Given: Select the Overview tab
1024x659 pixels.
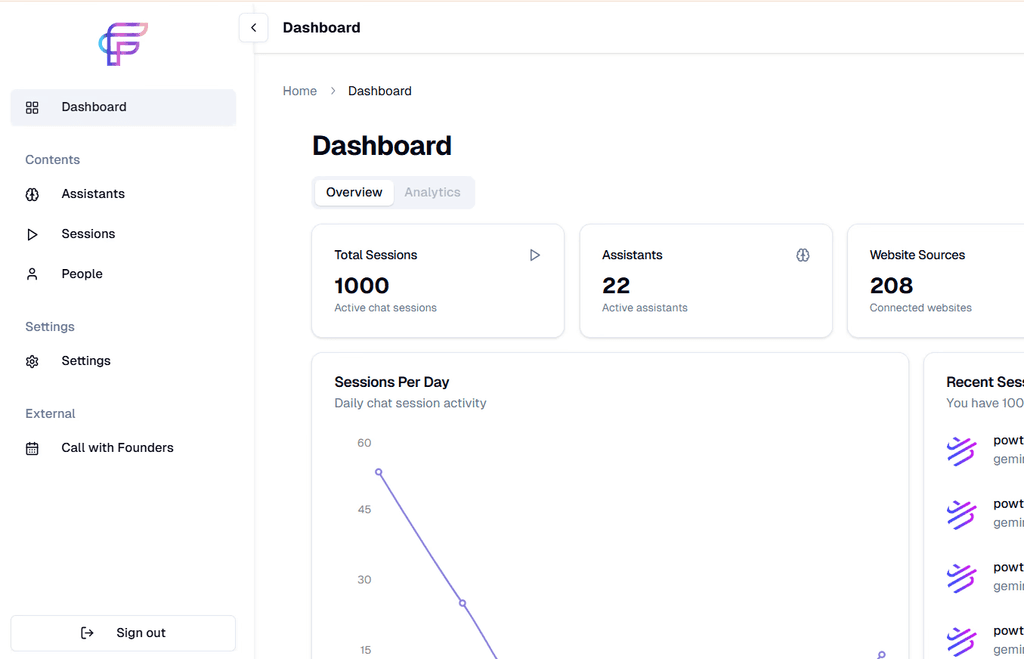Looking at the screenshot, I should click(x=354, y=193).
